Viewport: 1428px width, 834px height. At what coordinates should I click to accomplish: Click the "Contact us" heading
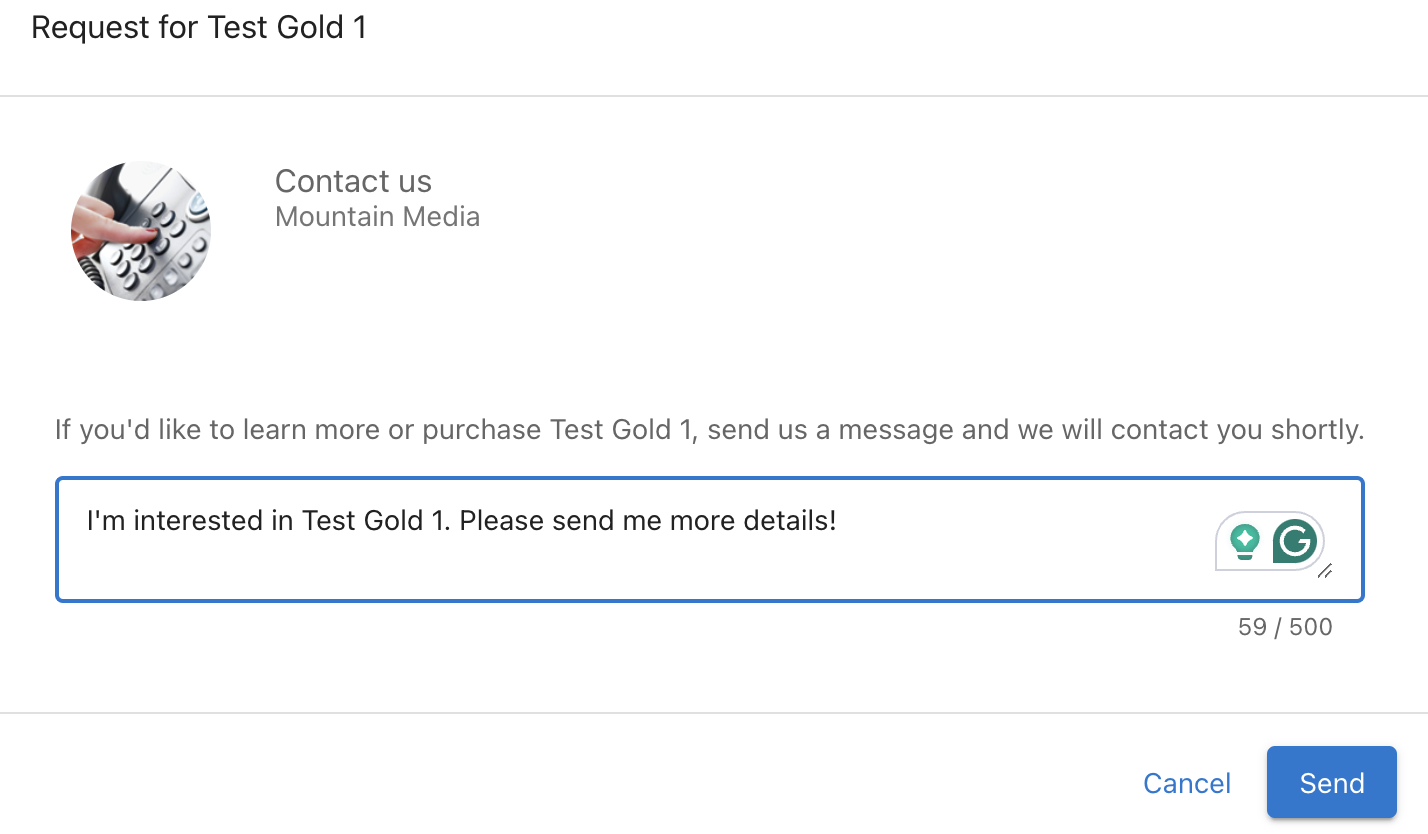click(353, 181)
